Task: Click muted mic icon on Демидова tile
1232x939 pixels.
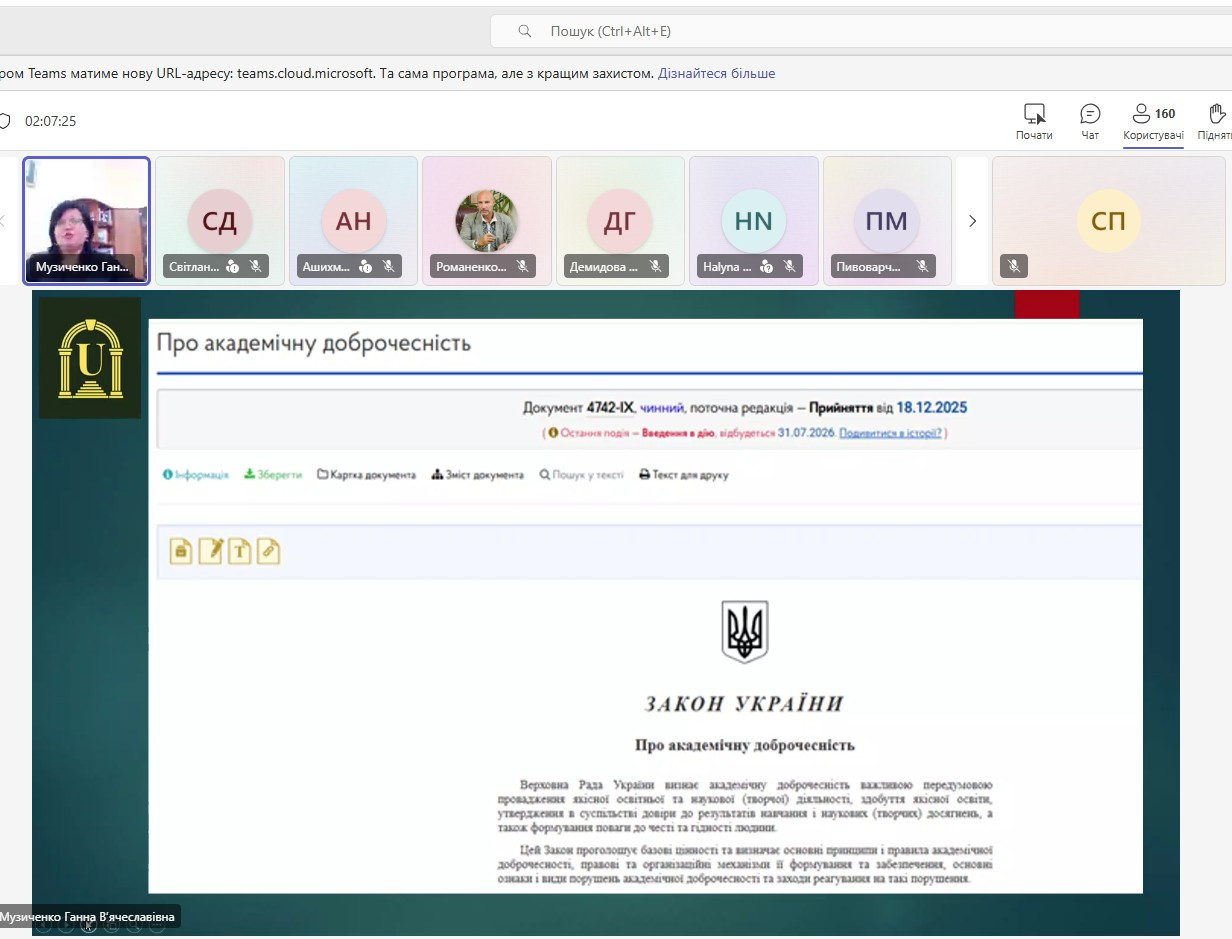Action: tap(655, 267)
